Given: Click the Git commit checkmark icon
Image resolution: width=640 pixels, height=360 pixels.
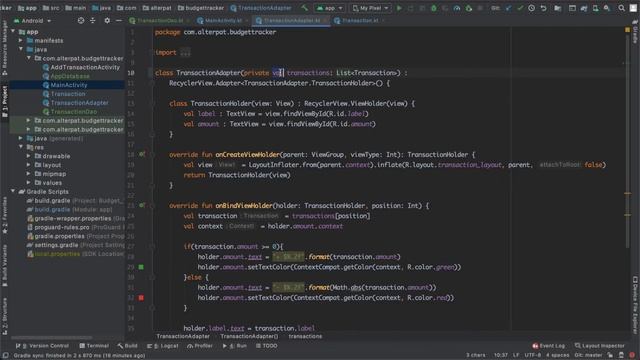Looking at the screenshot, I should 520,8.
